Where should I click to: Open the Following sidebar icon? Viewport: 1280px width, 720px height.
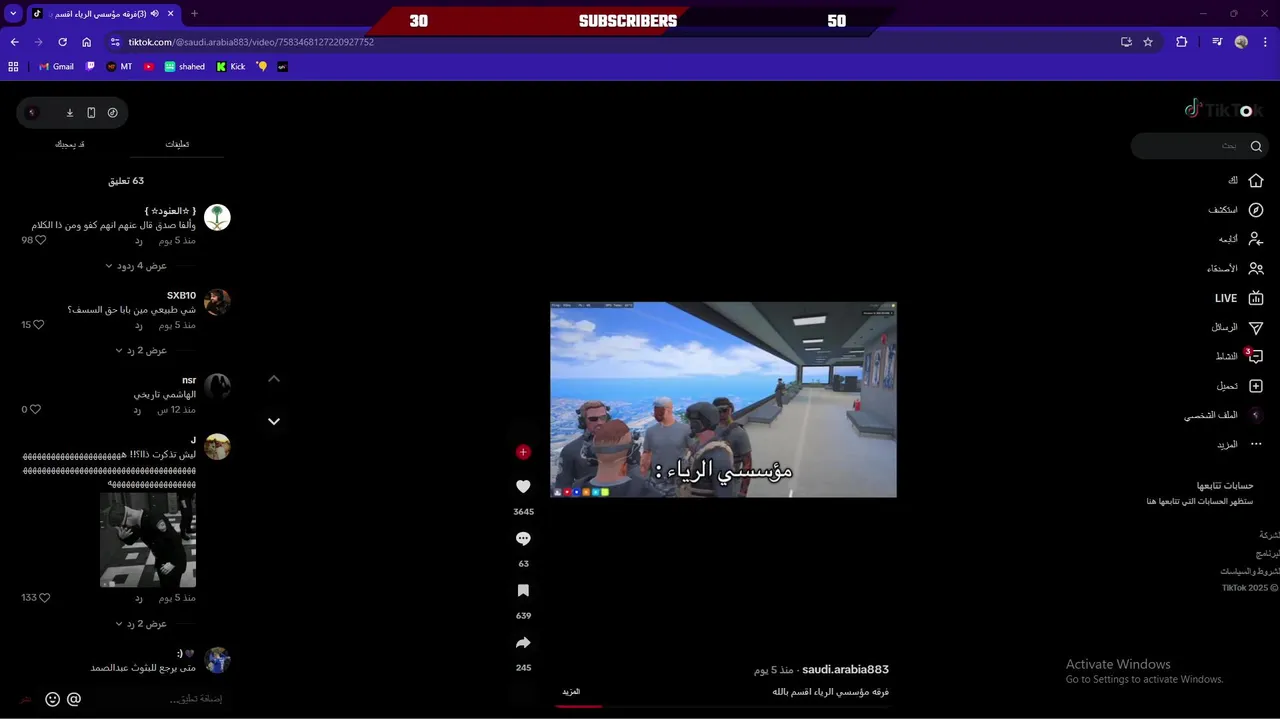point(1256,239)
